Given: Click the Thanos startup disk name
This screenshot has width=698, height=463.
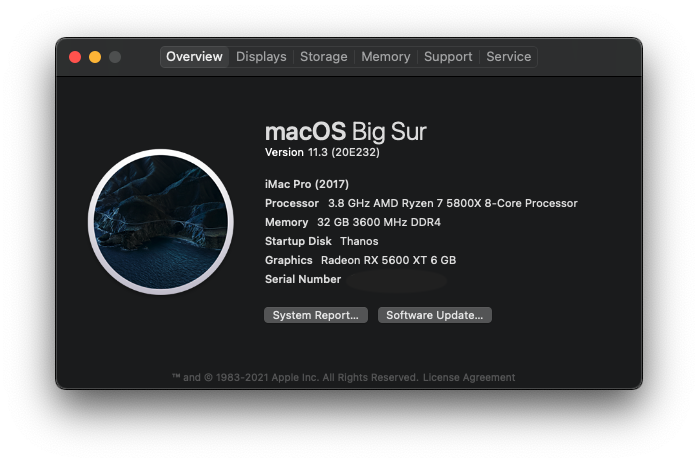Looking at the screenshot, I should pyautogui.click(x=359, y=241).
